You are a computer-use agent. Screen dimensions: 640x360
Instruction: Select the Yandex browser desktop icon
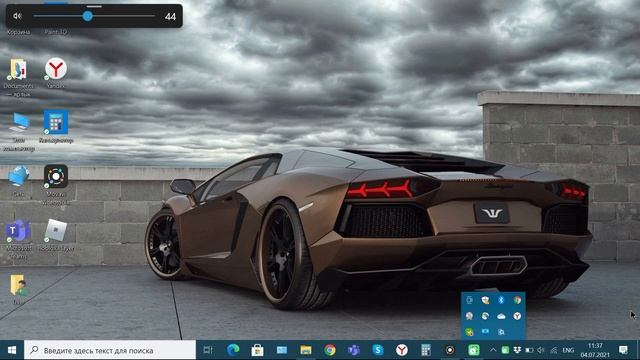coord(56,73)
